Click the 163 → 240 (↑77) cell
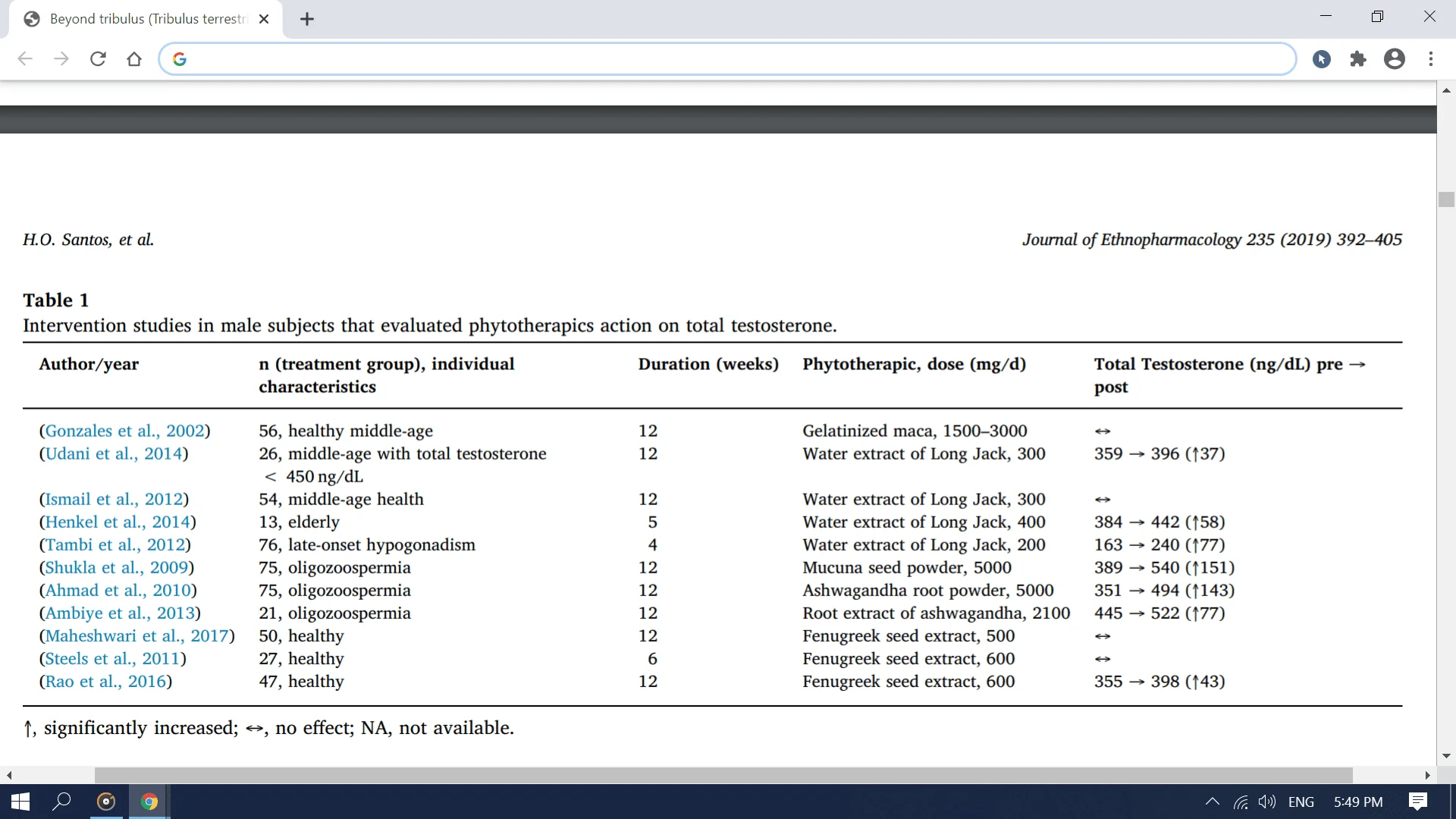The image size is (1456, 819). [x=1159, y=544]
